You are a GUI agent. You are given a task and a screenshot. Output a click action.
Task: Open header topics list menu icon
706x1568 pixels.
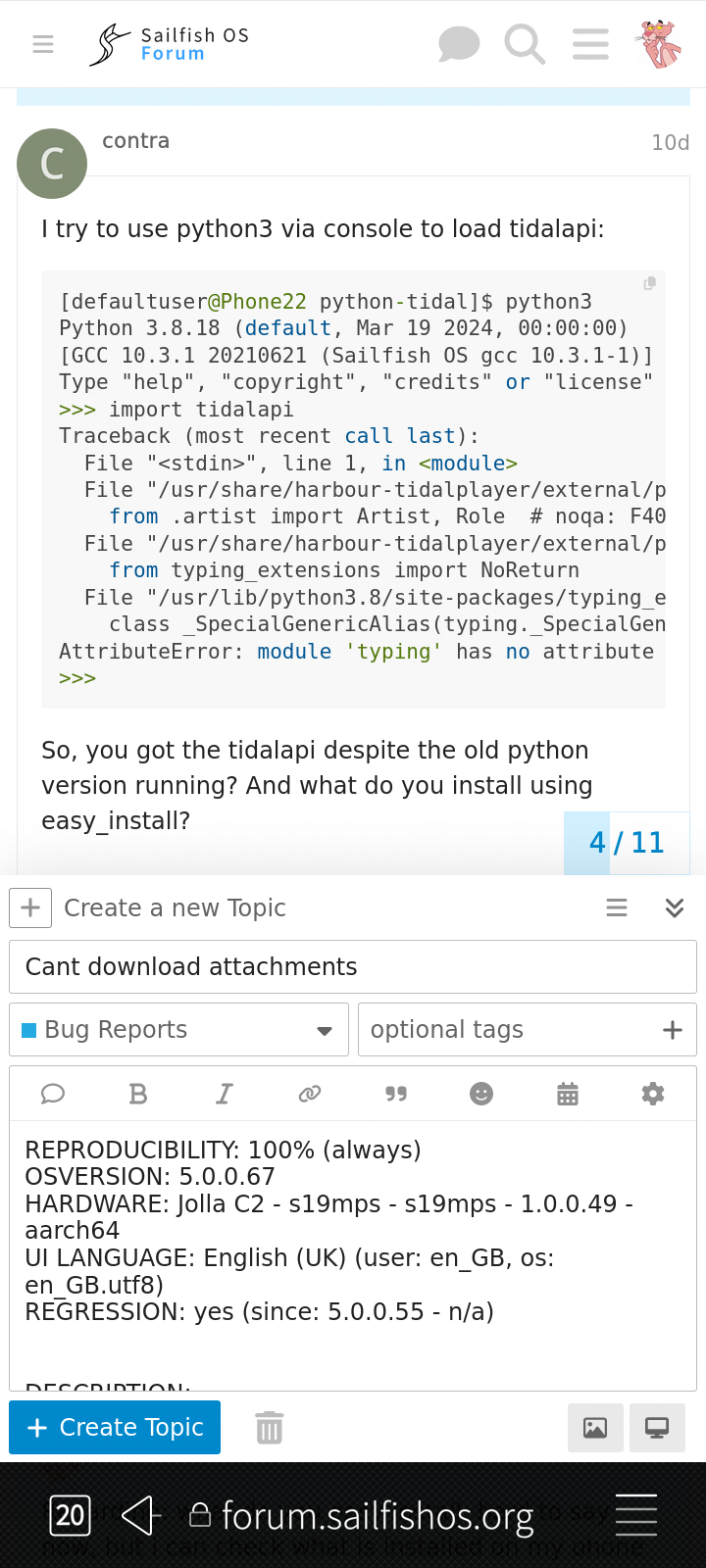590,44
